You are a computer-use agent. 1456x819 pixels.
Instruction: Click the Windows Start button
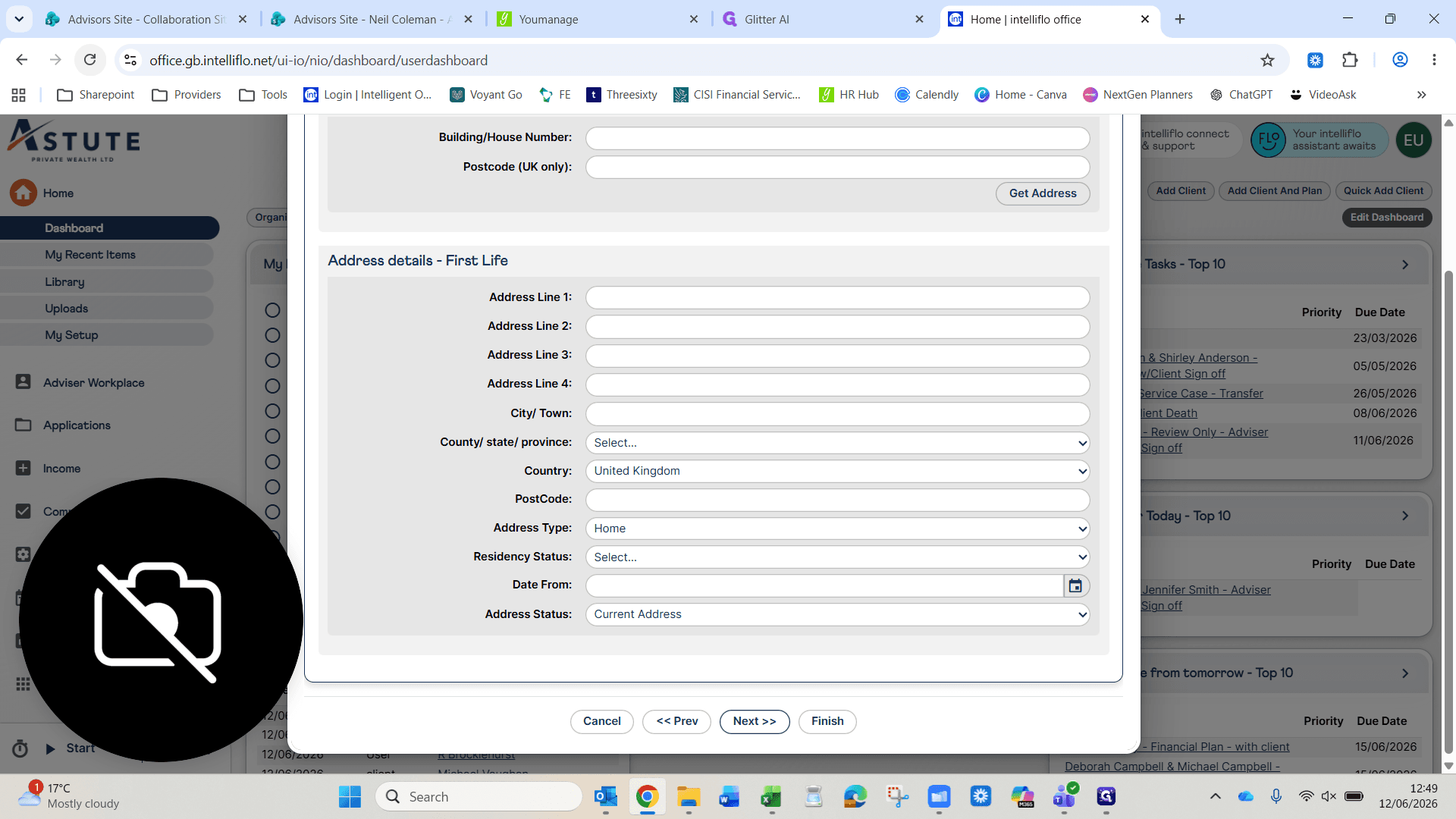click(x=350, y=796)
